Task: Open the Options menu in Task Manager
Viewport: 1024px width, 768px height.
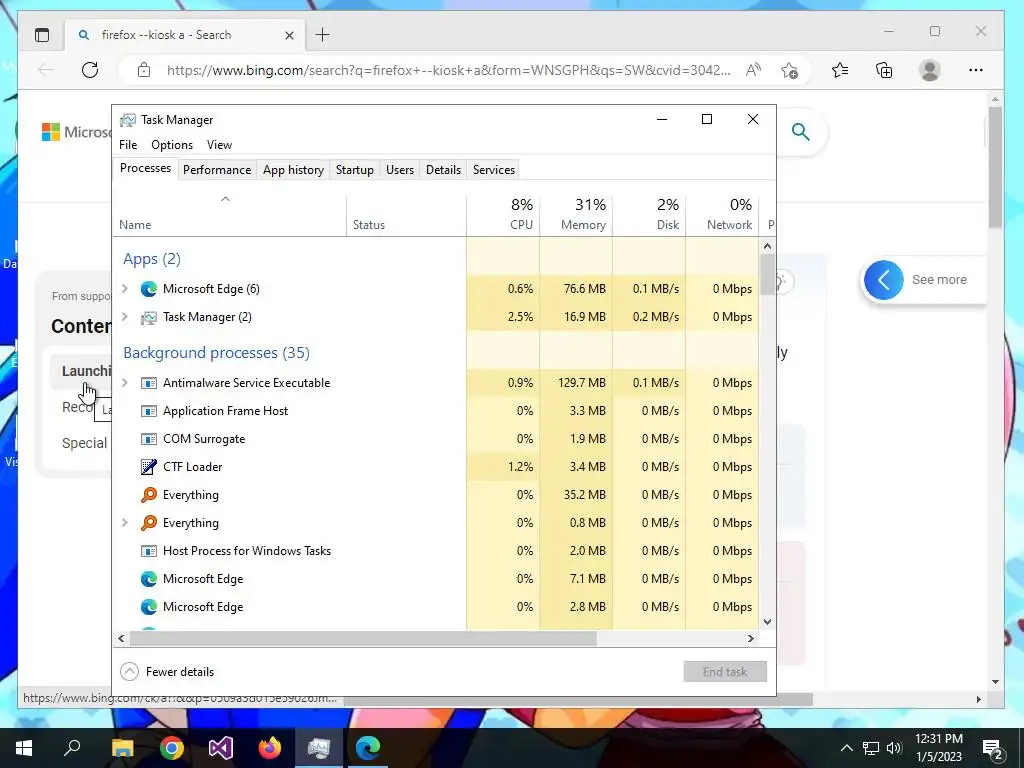Action: (172, 145)
